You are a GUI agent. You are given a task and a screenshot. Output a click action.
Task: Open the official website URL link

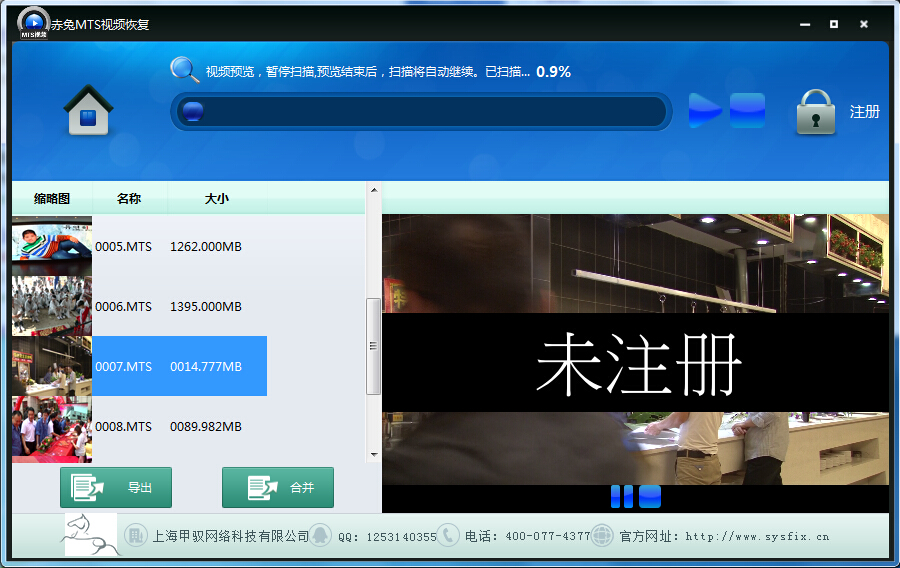[x=757, y=536]
